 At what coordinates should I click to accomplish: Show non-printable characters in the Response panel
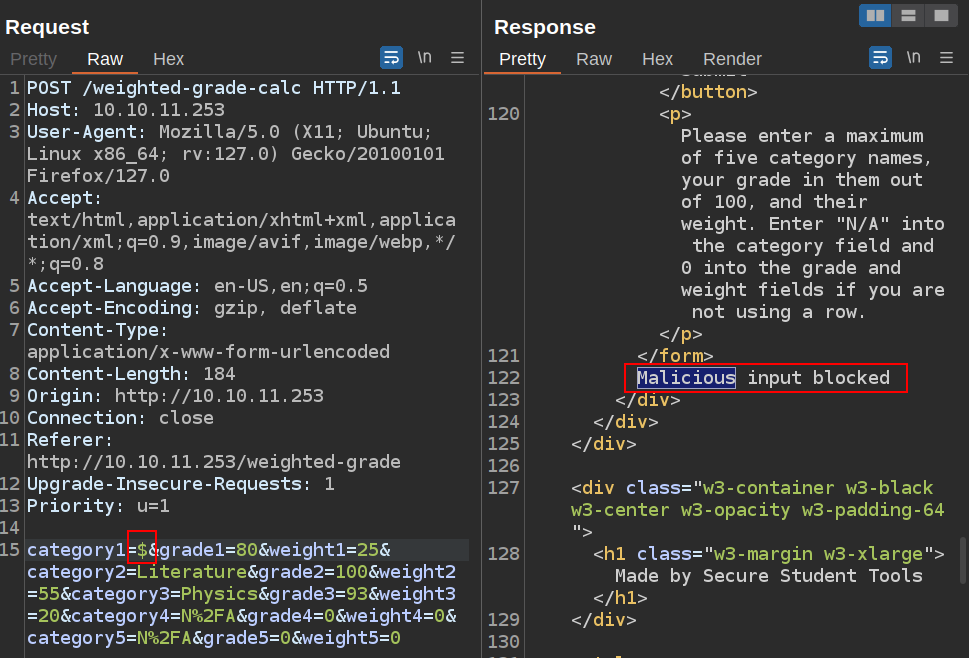[913, 57]
